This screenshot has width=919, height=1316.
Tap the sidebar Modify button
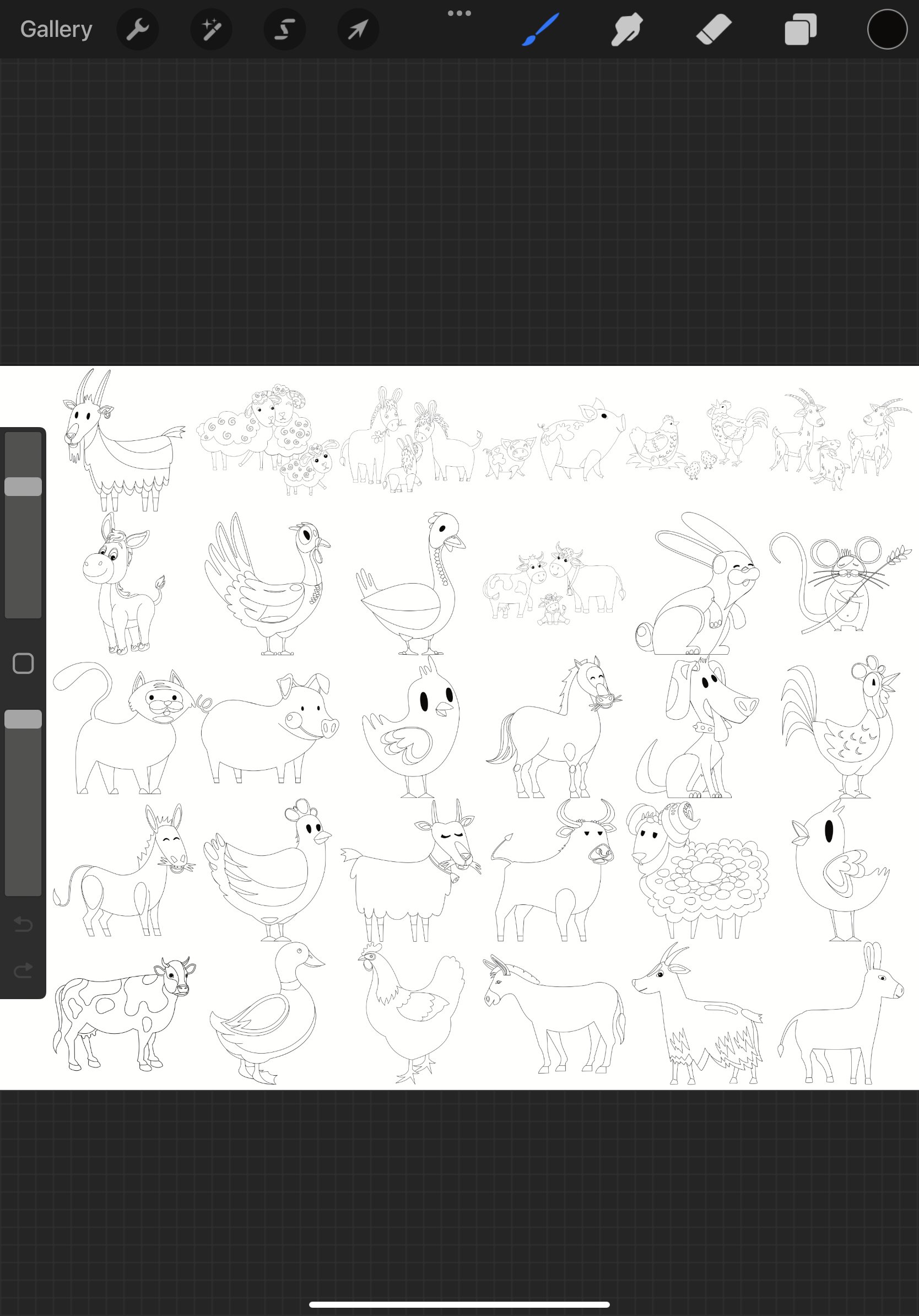24,662
